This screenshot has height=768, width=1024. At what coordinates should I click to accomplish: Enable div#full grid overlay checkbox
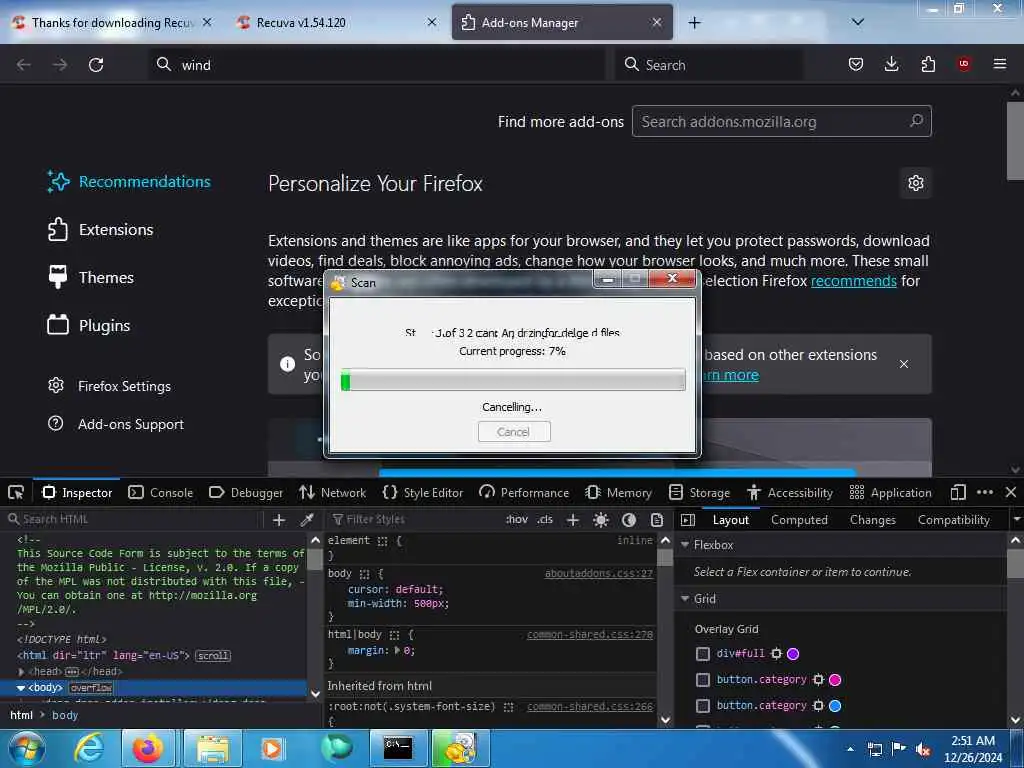[703, 654]
